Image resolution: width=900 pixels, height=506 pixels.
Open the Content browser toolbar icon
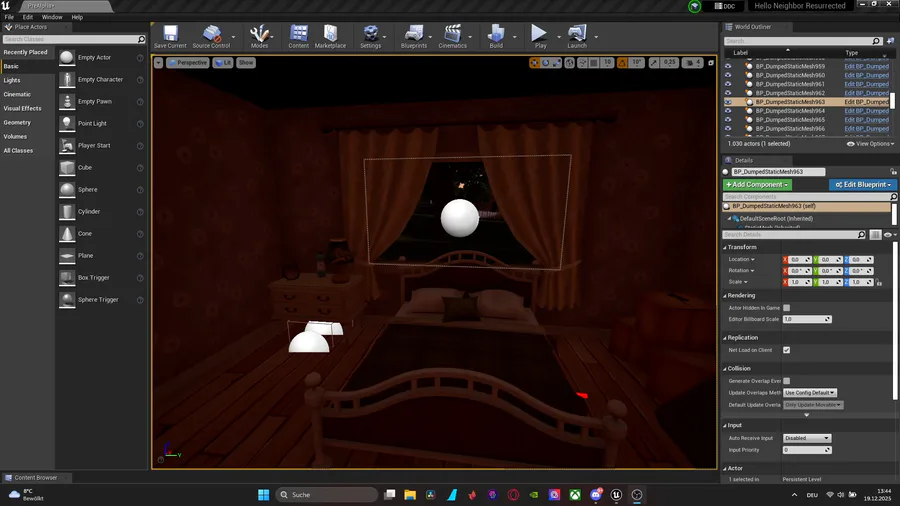pos(298,36)
